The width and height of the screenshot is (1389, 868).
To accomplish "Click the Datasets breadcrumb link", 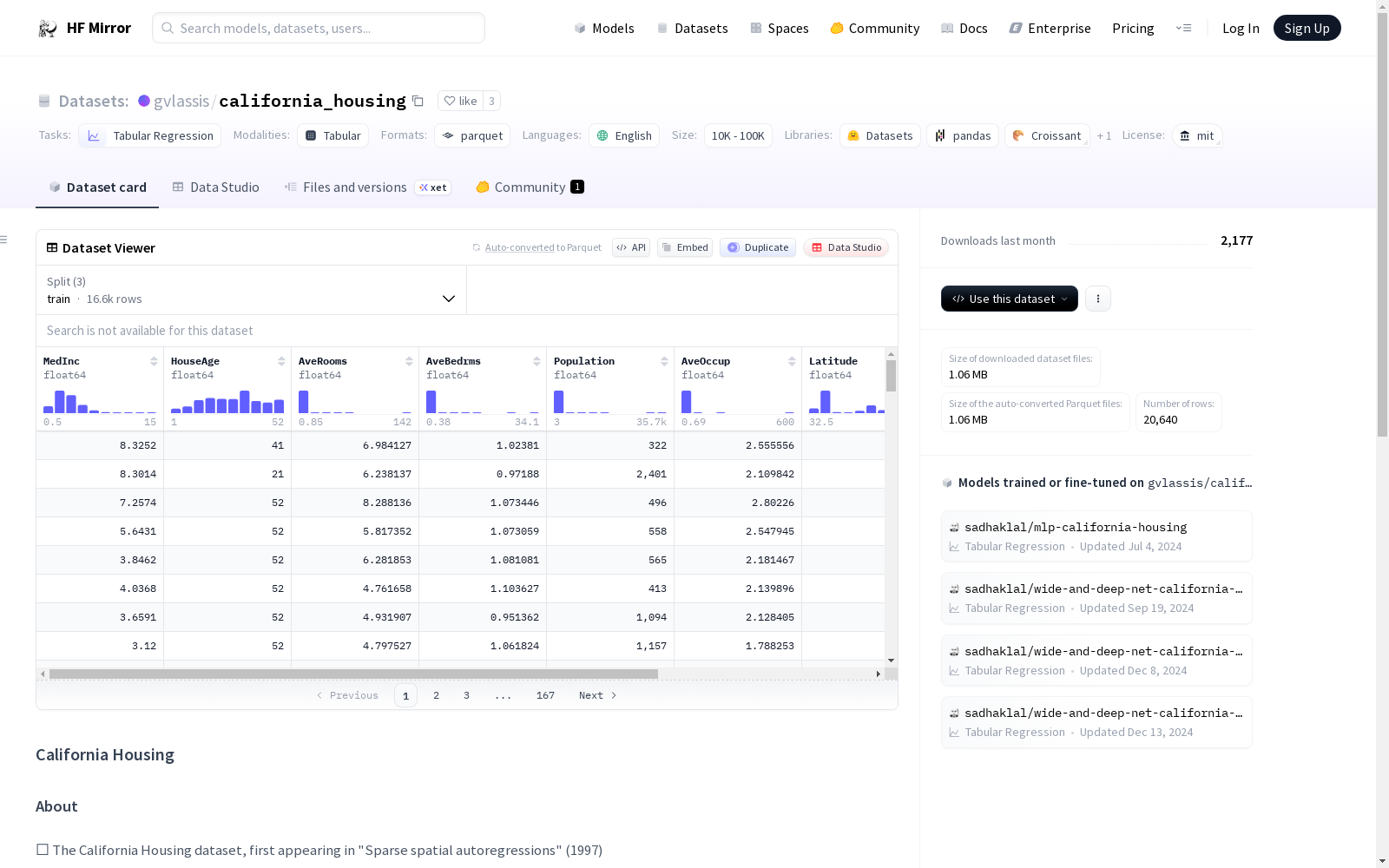I will point(94,101).
